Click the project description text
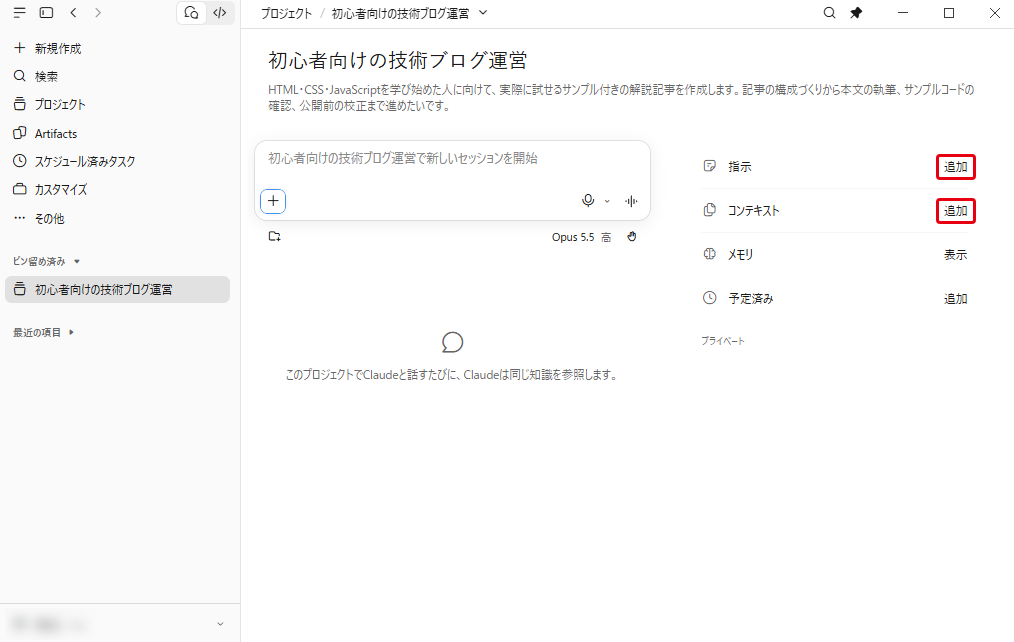Viewport: 1014px width, 642px height. point(621,98)
